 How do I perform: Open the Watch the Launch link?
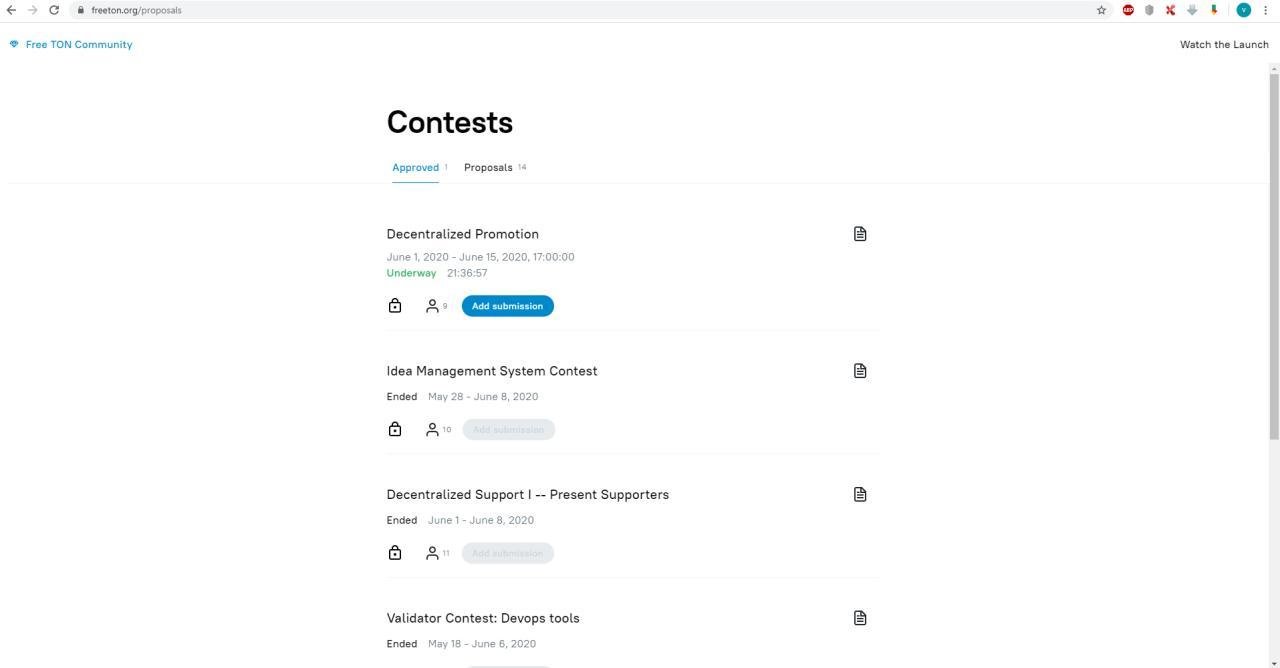pos(1224,45)
